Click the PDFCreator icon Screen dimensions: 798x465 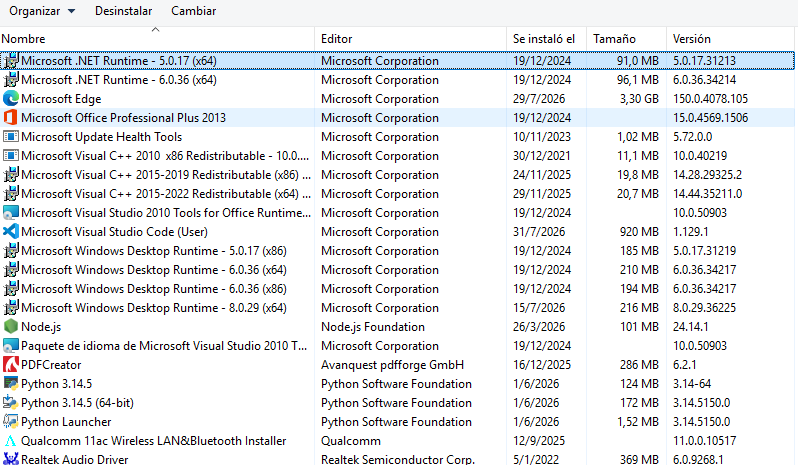[x=11, y=365]
